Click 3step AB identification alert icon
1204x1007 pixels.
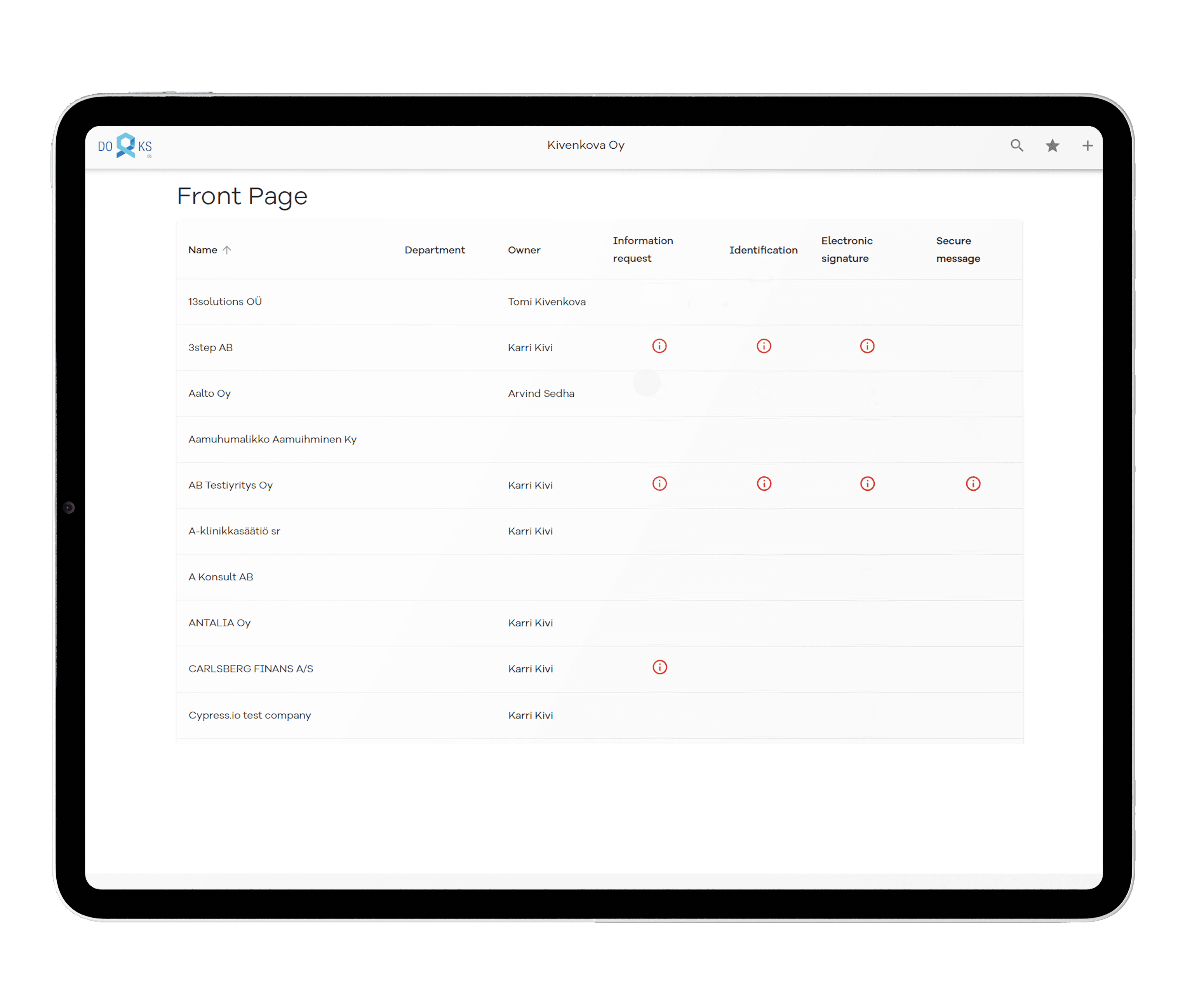click(x=764, y=346)
